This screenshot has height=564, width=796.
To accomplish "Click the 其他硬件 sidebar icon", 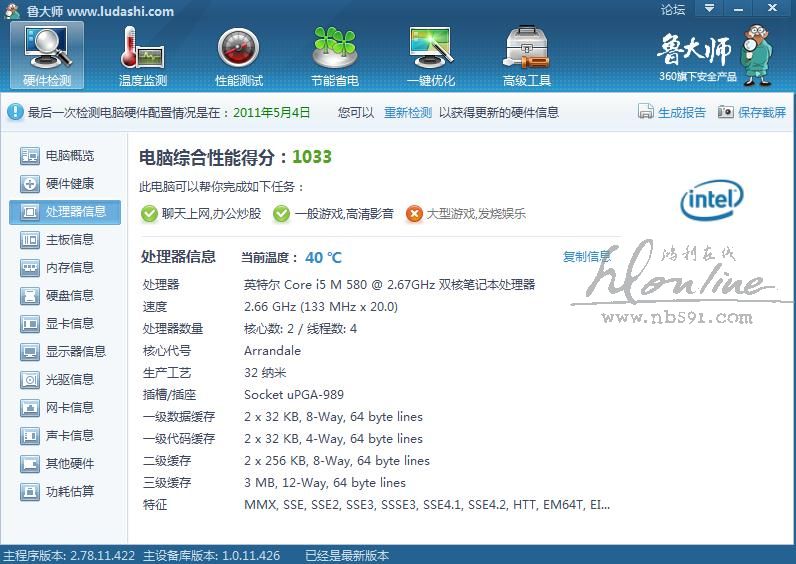I will (29, 463).
